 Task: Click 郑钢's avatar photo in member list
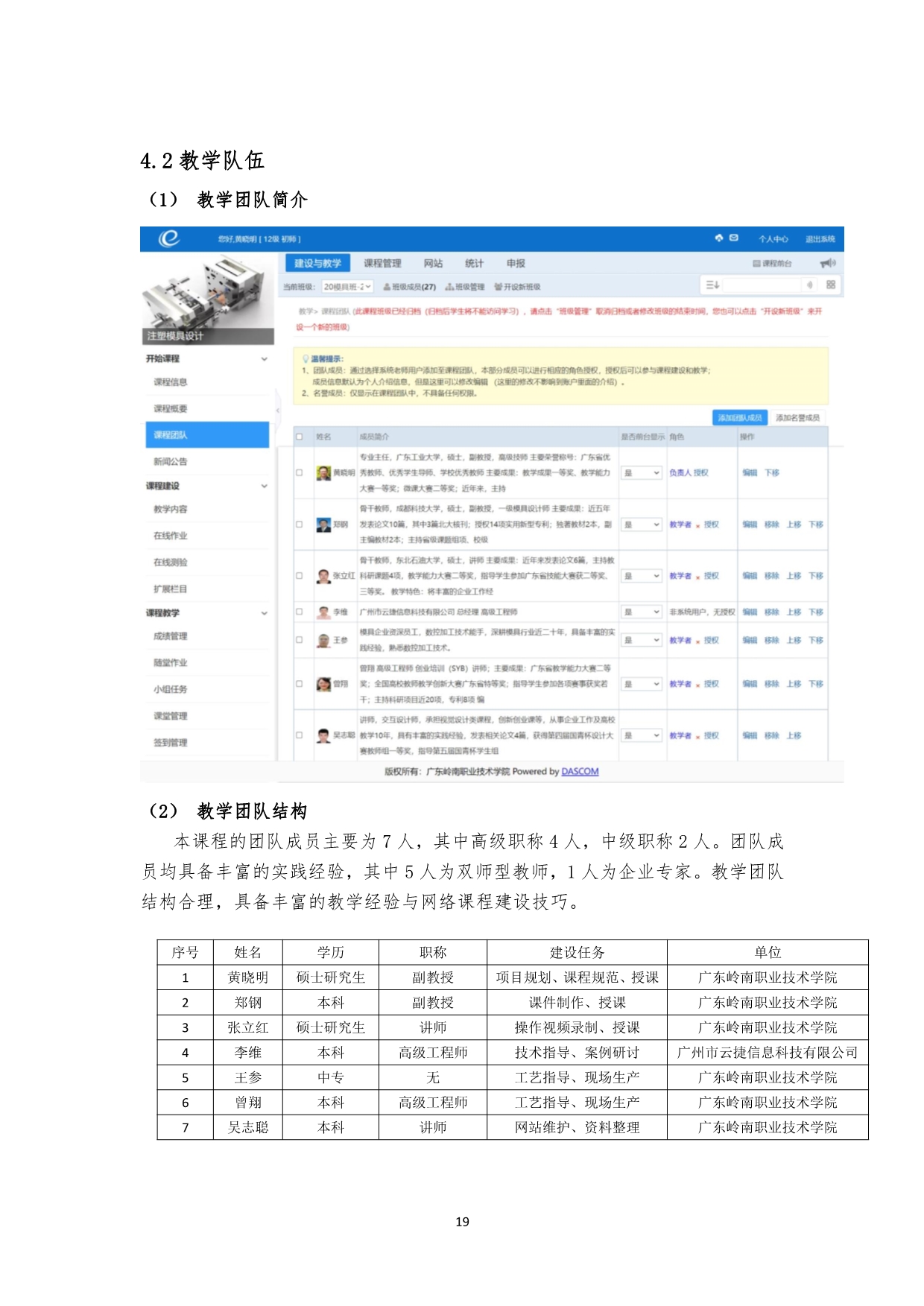[x=323, y=524]
